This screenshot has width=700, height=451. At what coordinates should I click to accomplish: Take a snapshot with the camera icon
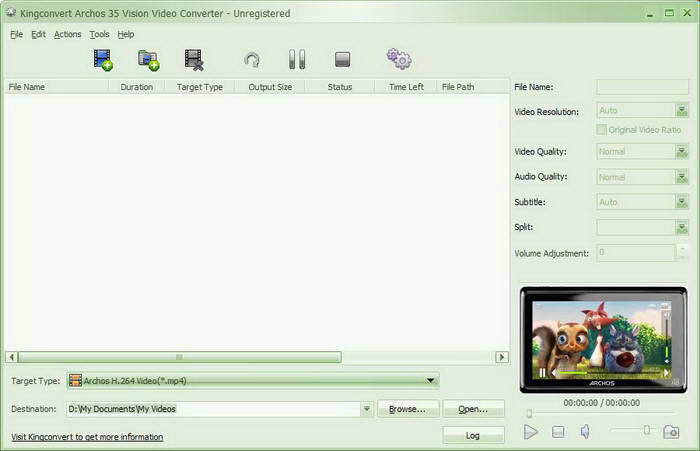point(671,431)
